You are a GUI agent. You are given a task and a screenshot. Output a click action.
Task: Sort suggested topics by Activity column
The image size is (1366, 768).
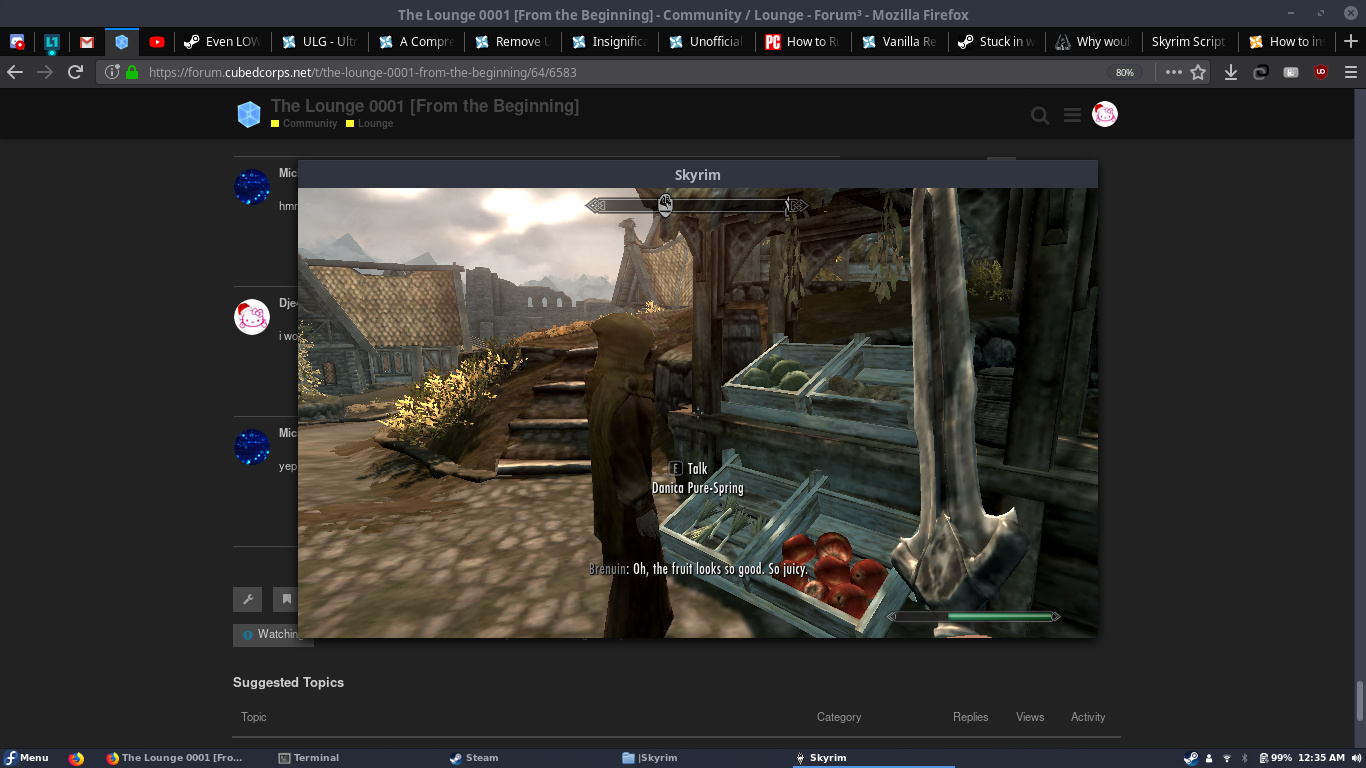tap(1088, 717)
